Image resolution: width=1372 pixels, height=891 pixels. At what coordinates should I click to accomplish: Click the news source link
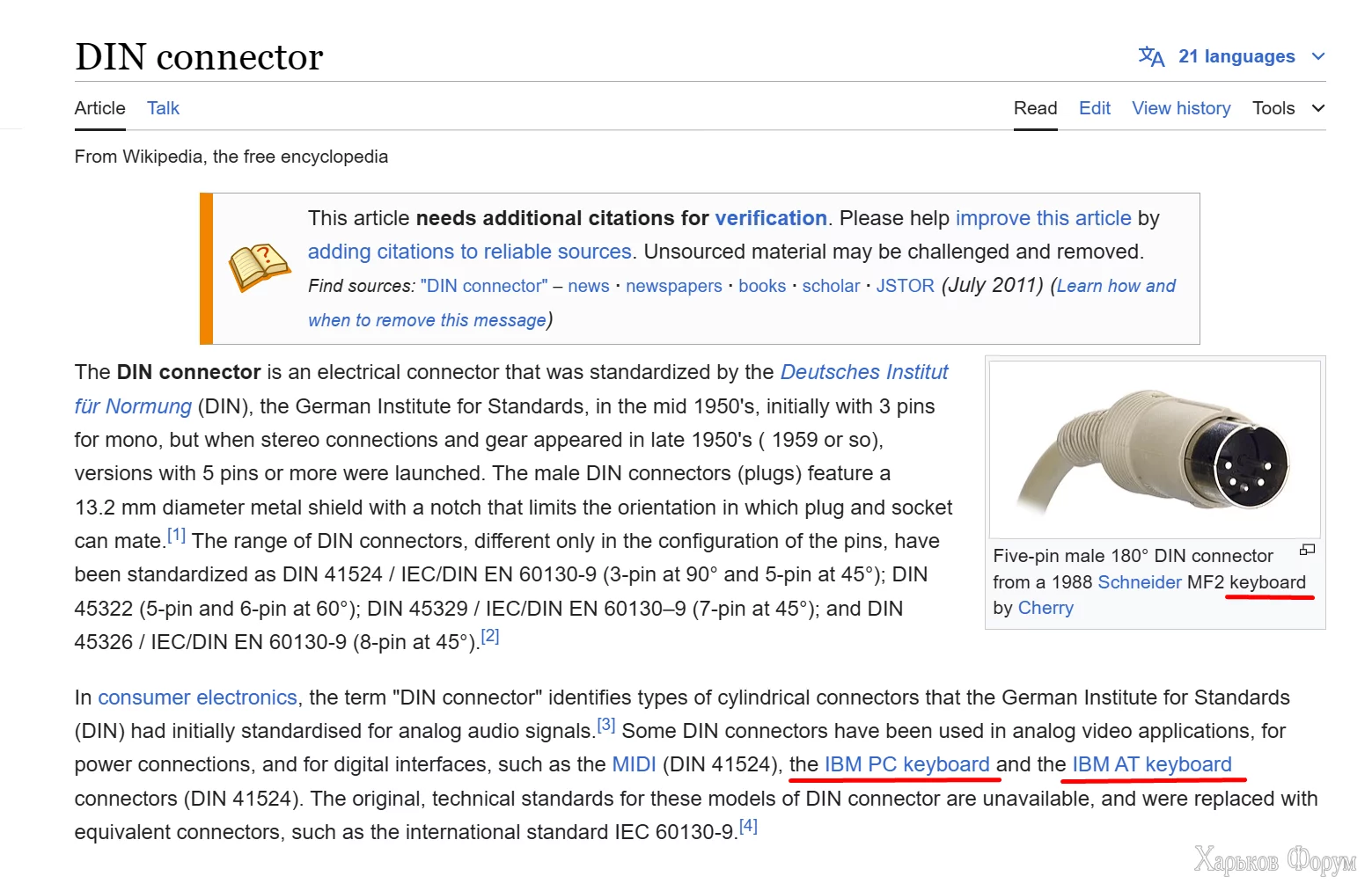pyautogui.click(x=589, y=286)
